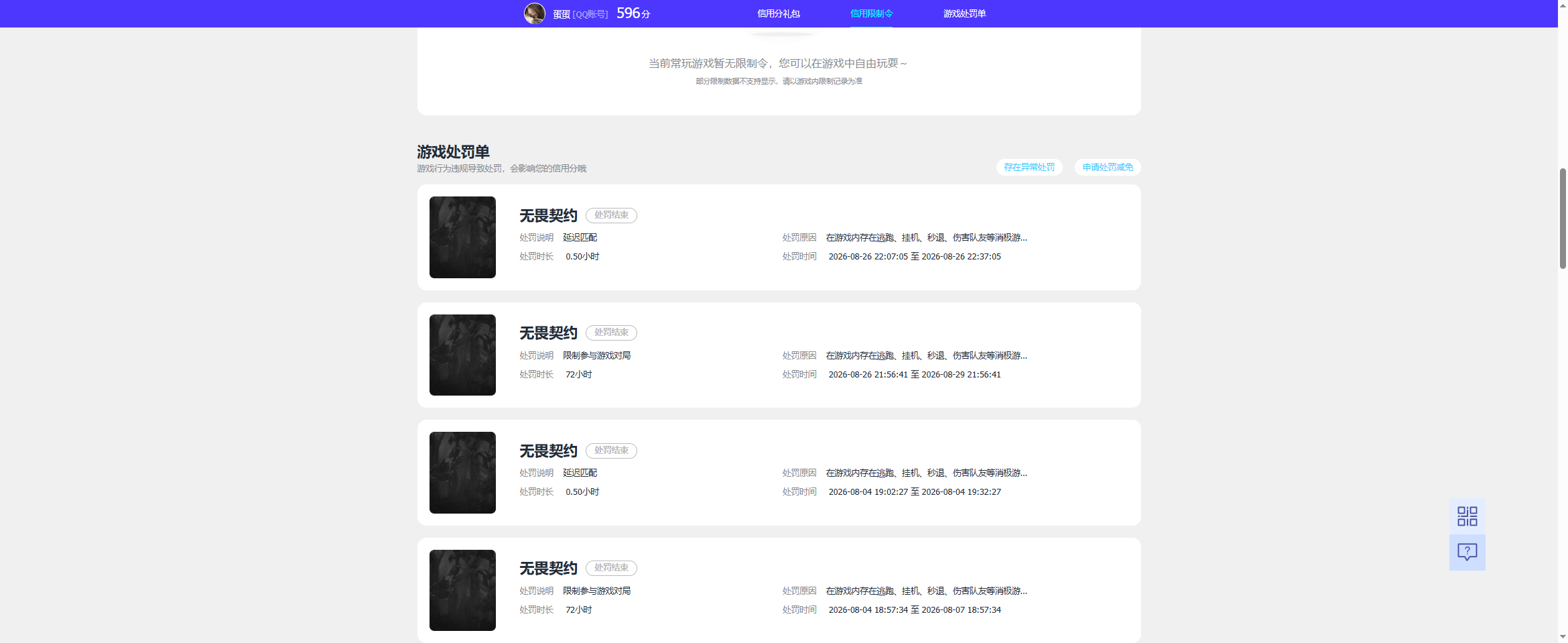Image resolution: width=1568 pixels, height=643 pixels.
Task: Click the 596分 credit score
Action: [x=633, y=13]
